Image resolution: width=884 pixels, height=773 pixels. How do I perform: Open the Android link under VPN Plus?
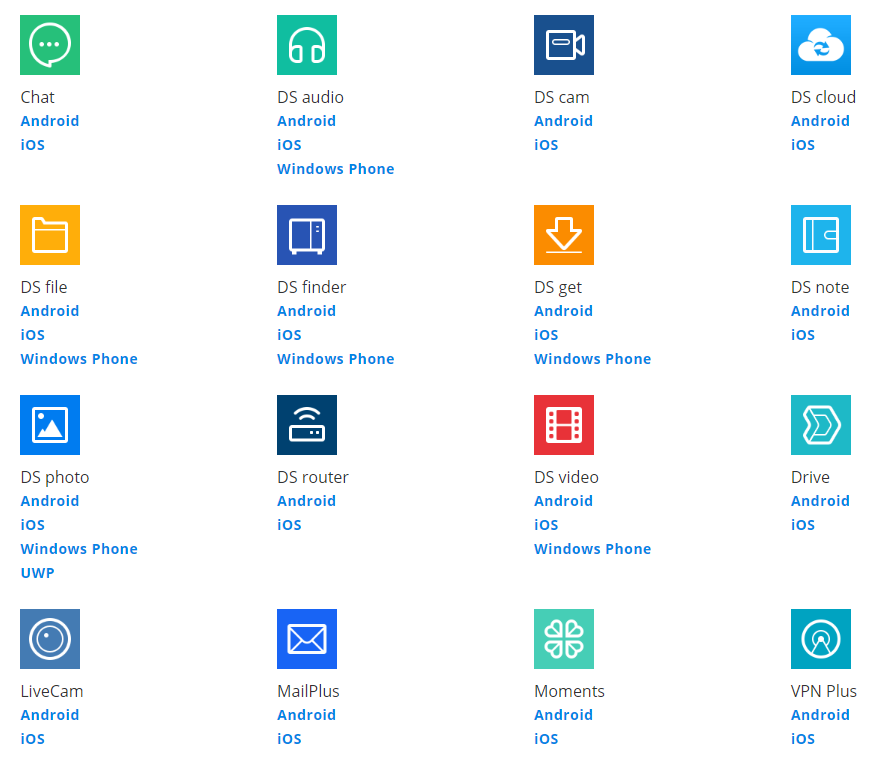pos(820,715)
